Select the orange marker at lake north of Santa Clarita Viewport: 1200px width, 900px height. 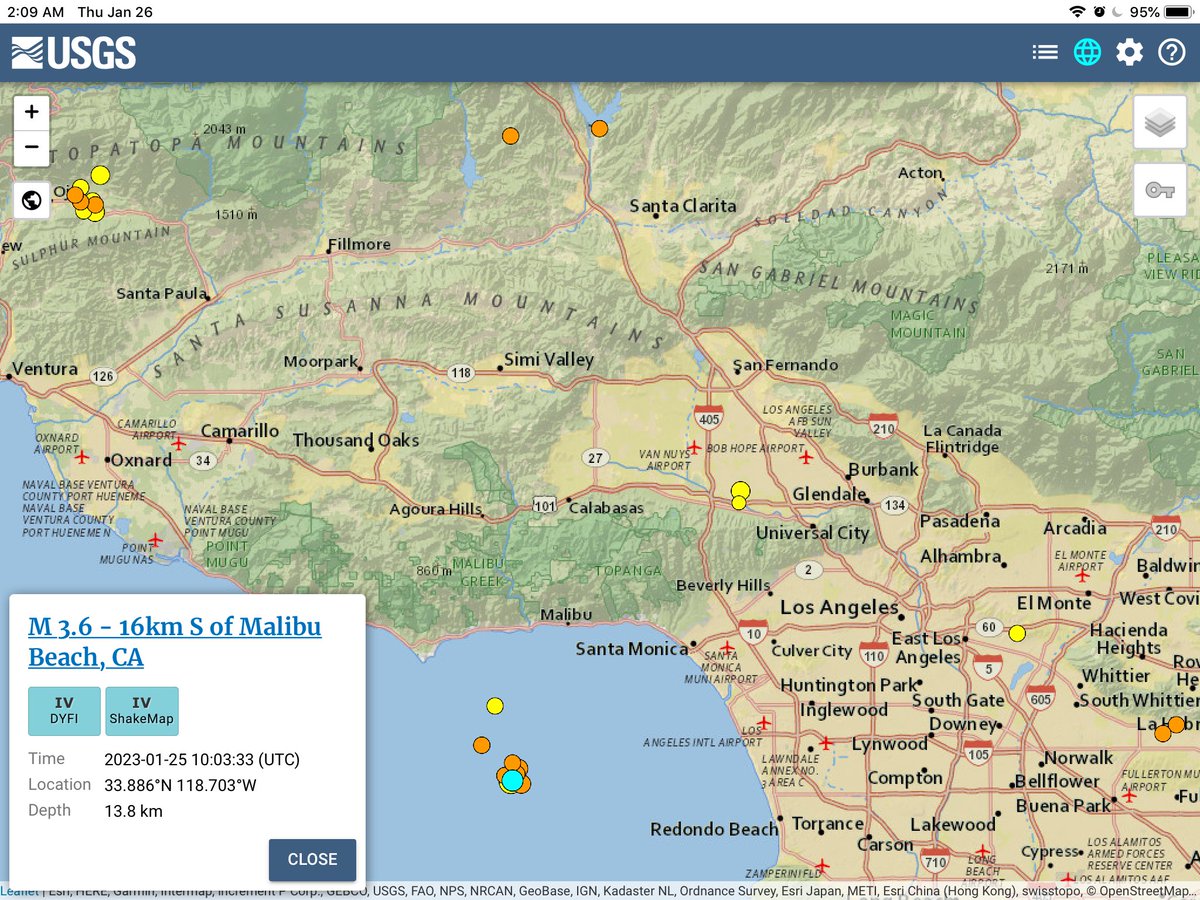(599, 128)
